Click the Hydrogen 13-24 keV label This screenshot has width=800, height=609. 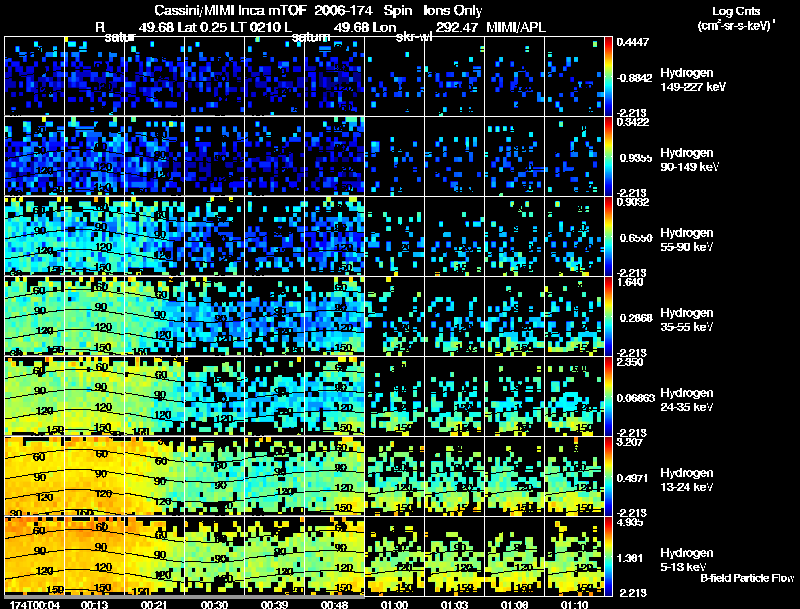click(687, 480)
